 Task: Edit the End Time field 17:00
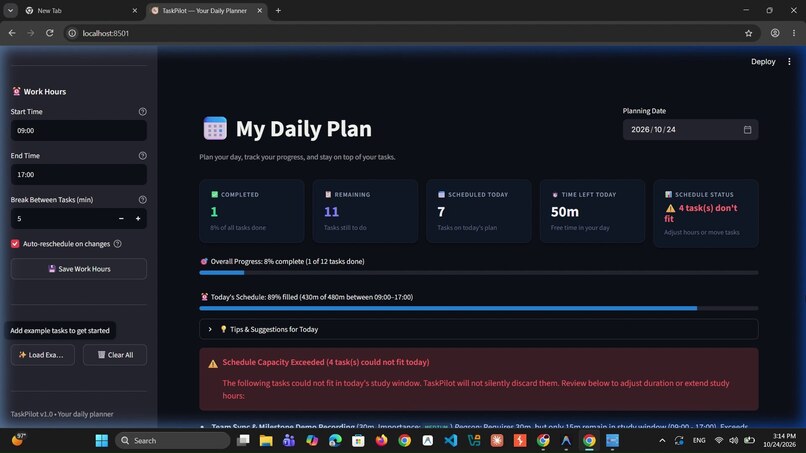[79, 175]
